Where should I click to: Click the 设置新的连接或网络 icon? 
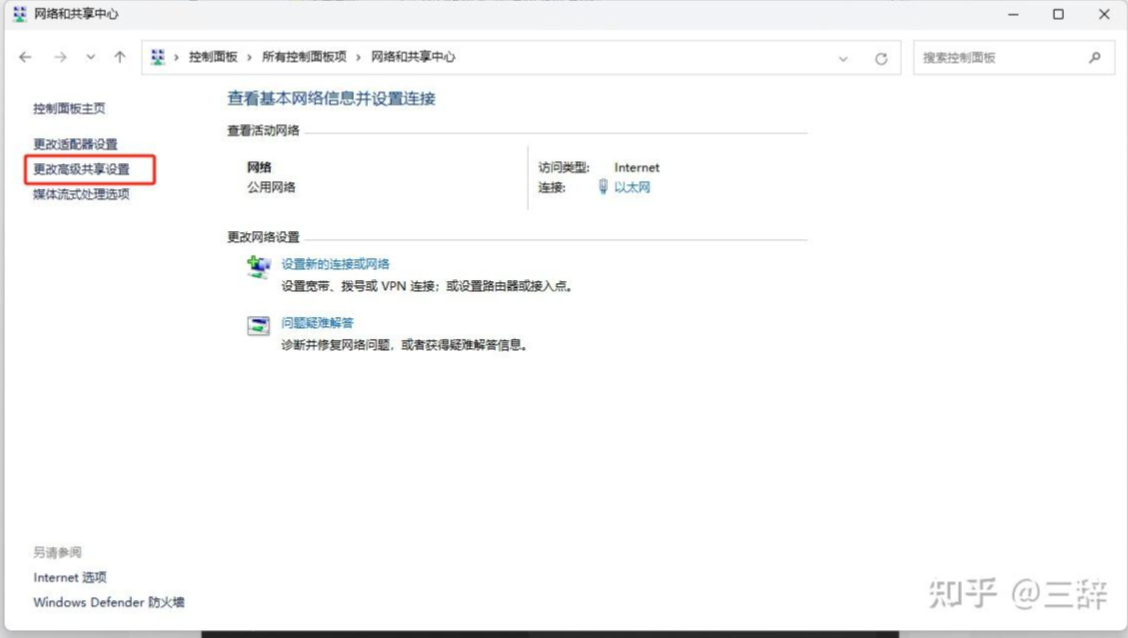click(258, 267)
